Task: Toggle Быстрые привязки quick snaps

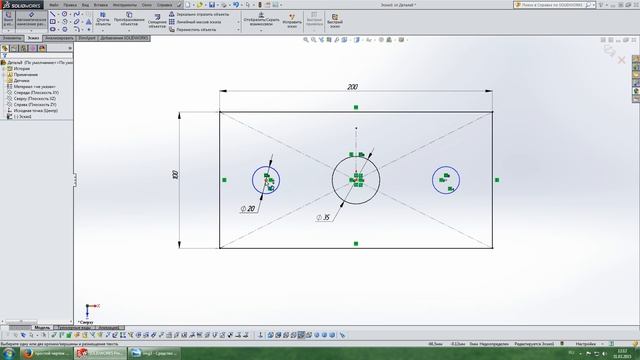Action: pos(314,20)
